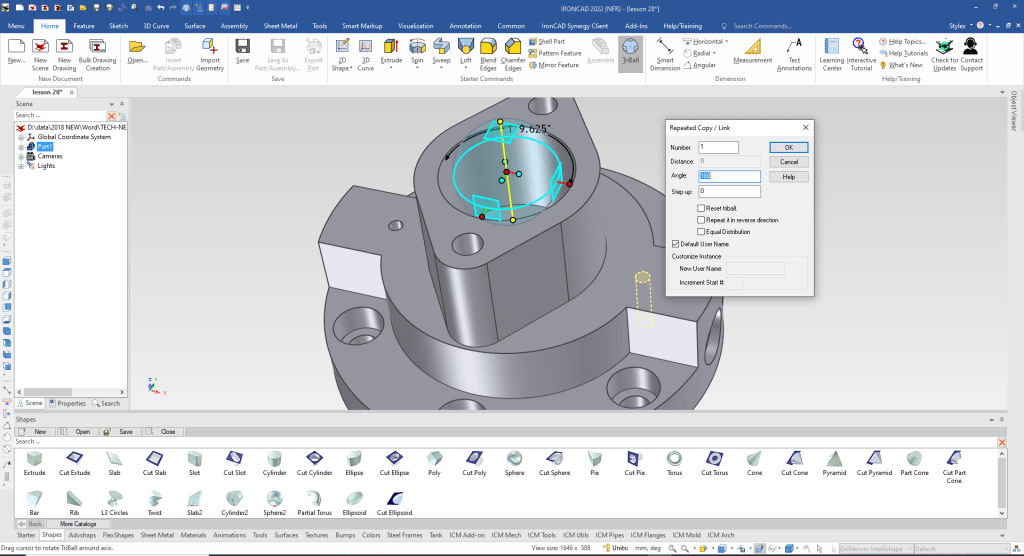Expand the Cameras tree node
Viewport: 1024px width, 556px height.
pyautogui.click(x=20, y=156)
